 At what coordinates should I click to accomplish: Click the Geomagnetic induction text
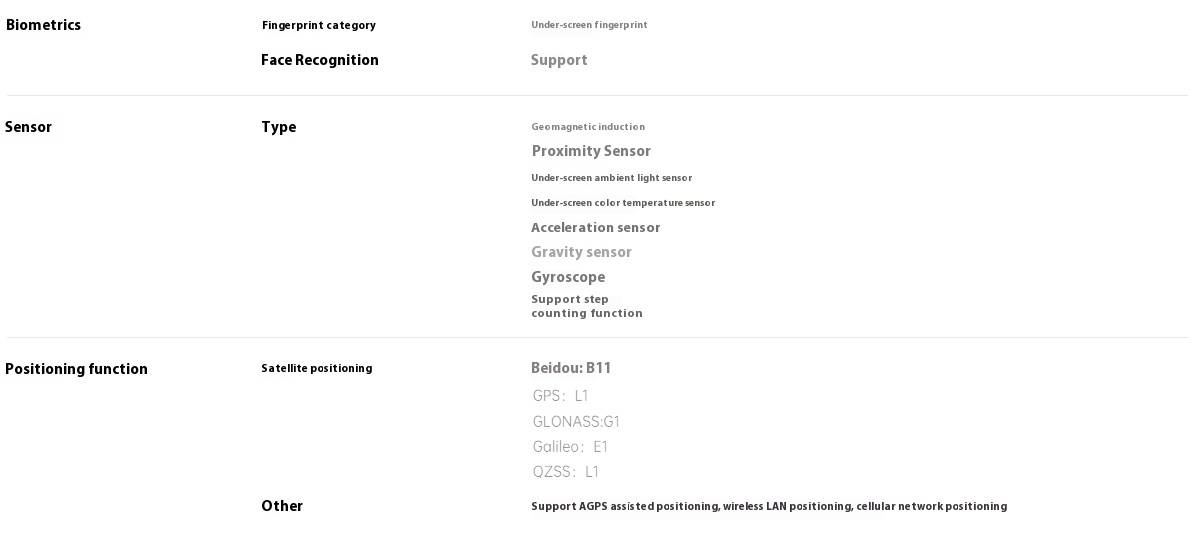tap(588, 127)
